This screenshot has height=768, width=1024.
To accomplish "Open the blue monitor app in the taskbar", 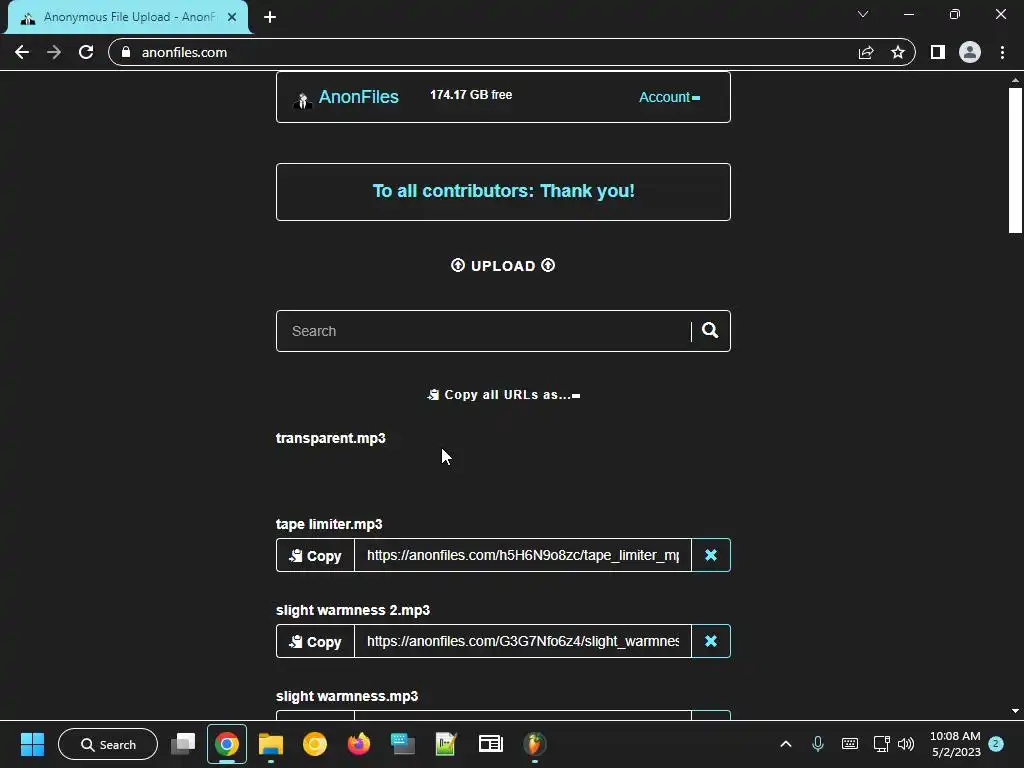I will [x=402, y=744].
